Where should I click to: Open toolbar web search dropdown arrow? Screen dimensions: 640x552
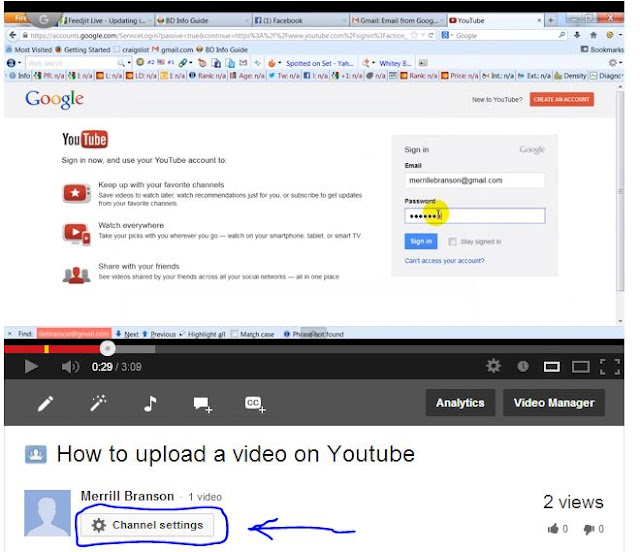[x=129, y=63]
